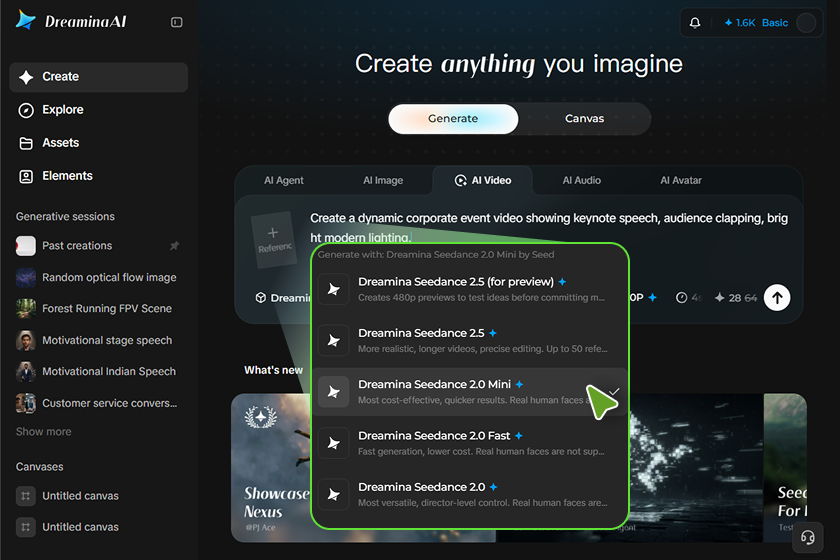Choose Dreamina Seedance 2.5 model
840x560 pixels.
pos(469,340)
